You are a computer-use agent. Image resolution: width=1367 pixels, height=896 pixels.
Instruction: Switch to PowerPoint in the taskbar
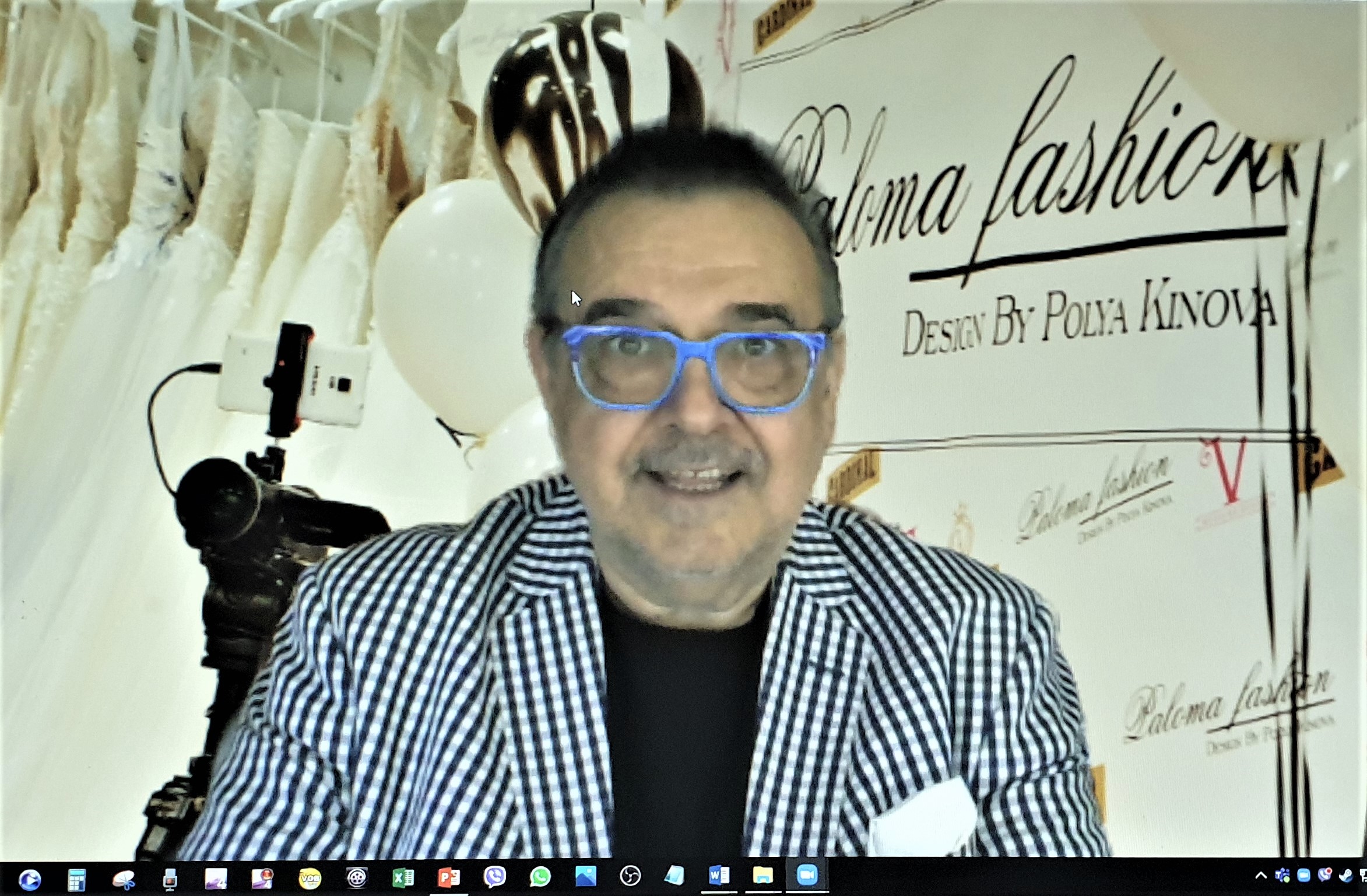(x=449, y=877)
